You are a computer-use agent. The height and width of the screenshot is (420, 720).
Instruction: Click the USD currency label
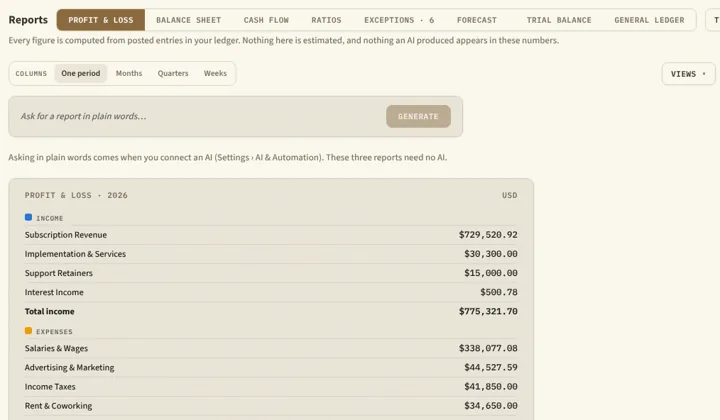(509, 195)
